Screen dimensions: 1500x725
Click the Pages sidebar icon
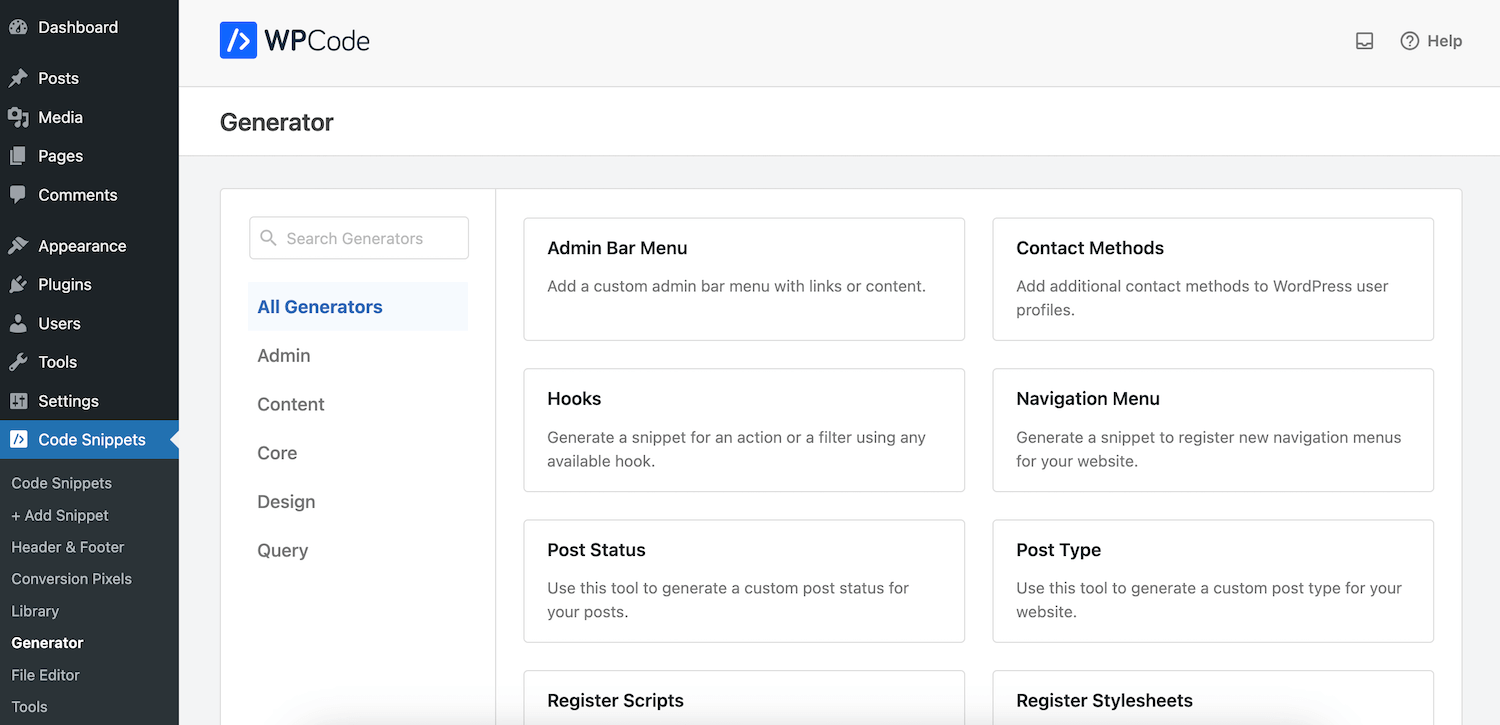18,156
